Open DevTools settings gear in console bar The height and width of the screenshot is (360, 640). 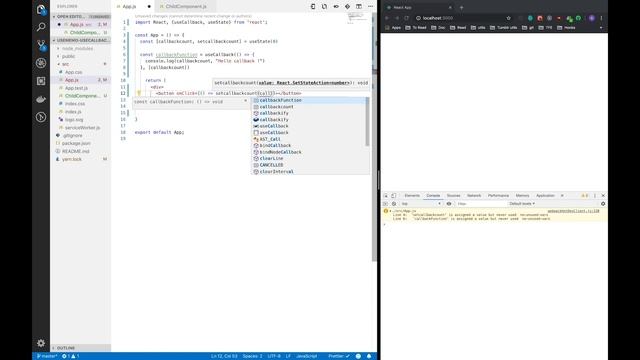coord(603,204)
